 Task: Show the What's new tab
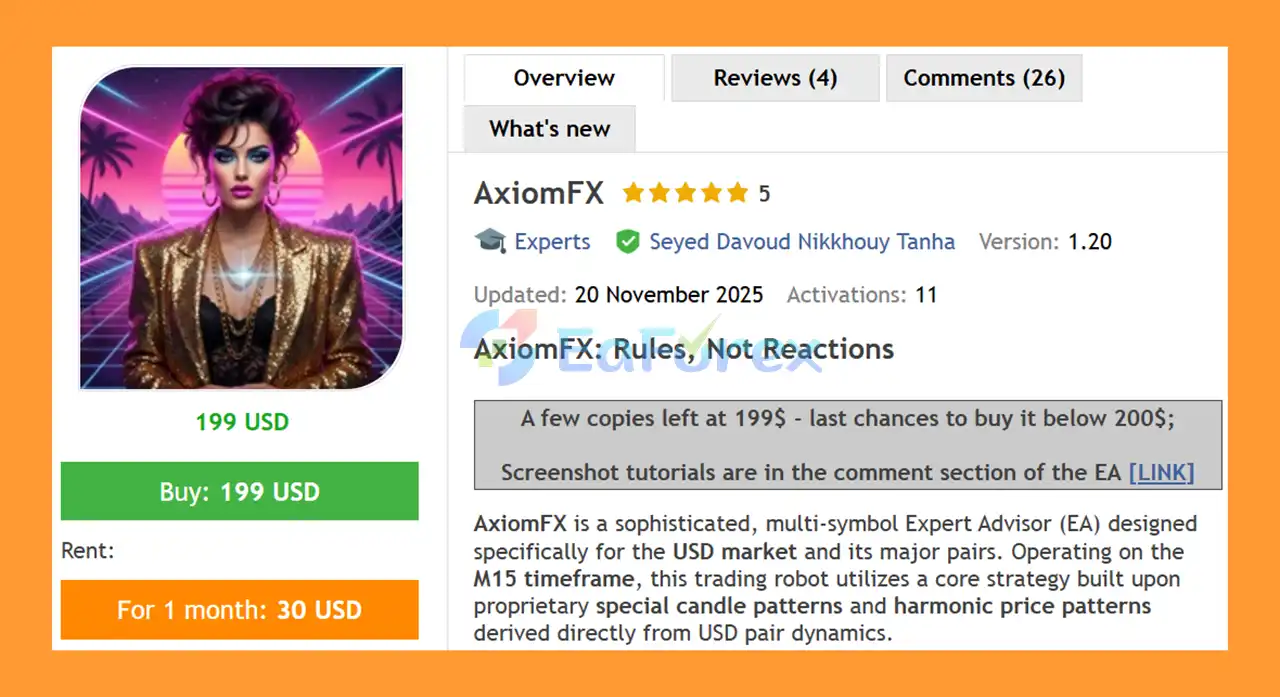pyautogui.click(x=549, y=129)
